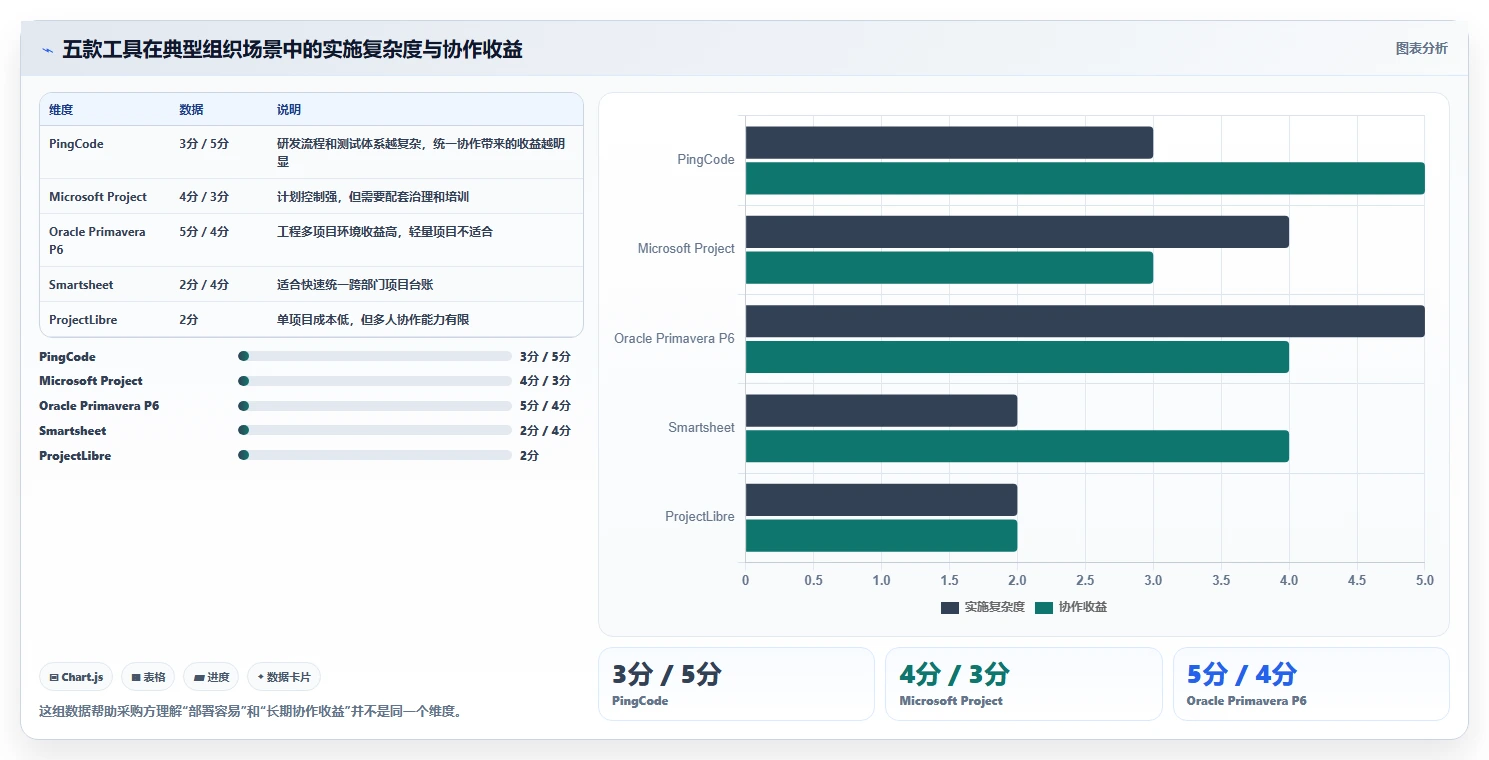Viewport: 1489px width, 760px height.
Task: Click the green legend swatch for 协作收益
Action: point(1044,608)
